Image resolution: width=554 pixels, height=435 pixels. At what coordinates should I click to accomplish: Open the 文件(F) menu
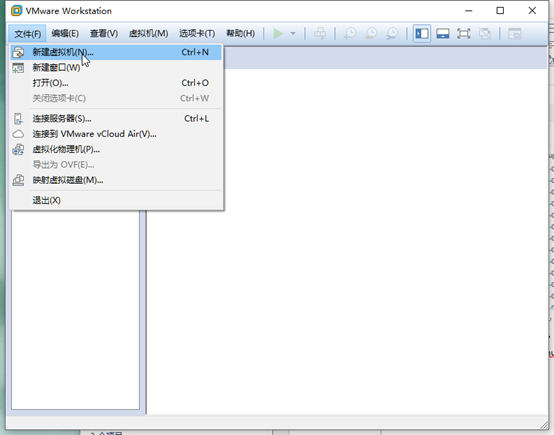tap(28, 34)
